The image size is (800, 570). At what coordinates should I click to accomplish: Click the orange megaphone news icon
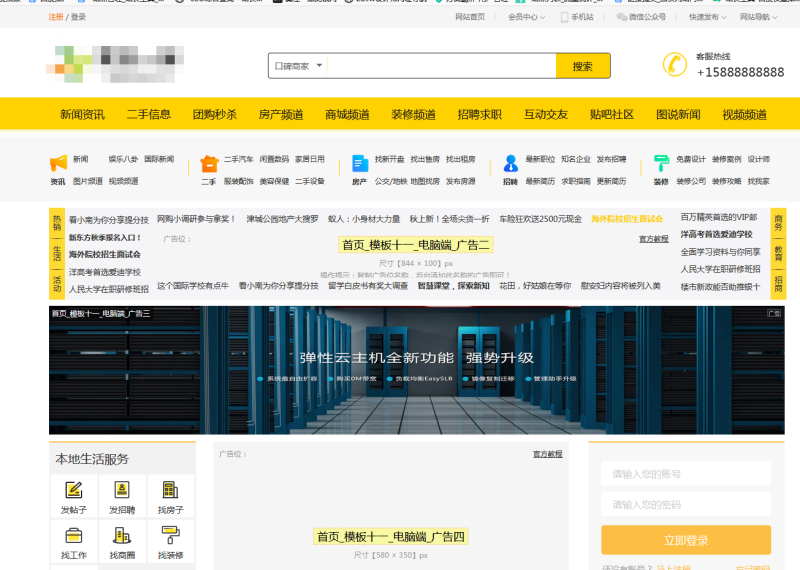[x=58, y=163]
